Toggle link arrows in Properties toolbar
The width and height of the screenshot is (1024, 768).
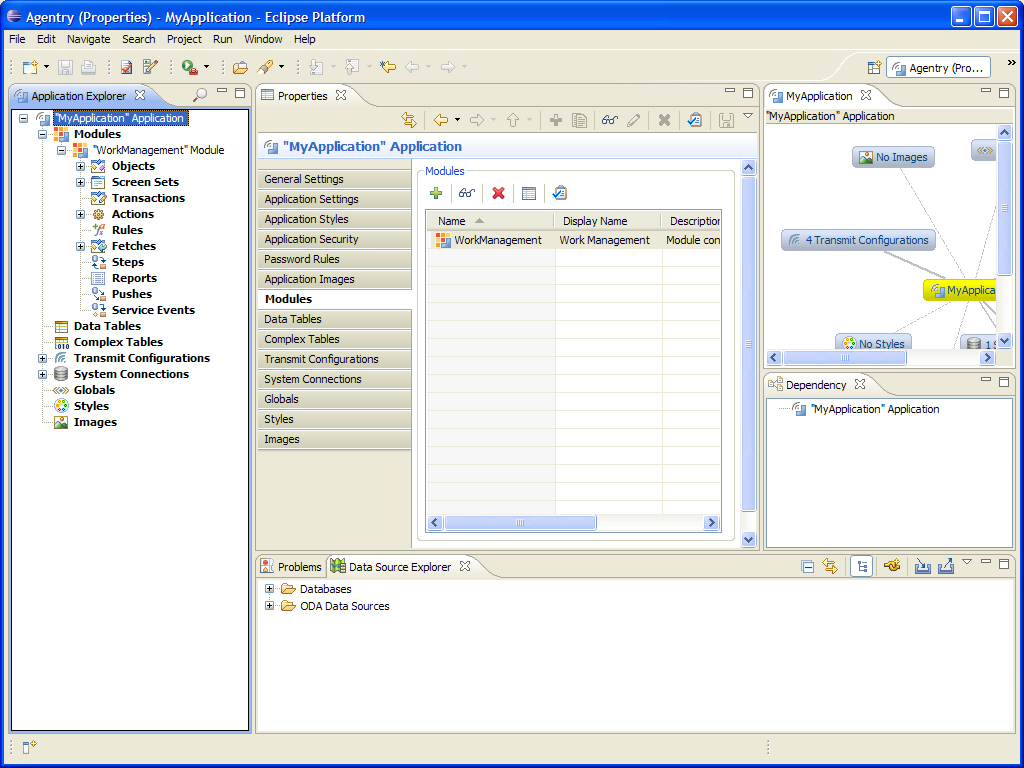(409, 120)
